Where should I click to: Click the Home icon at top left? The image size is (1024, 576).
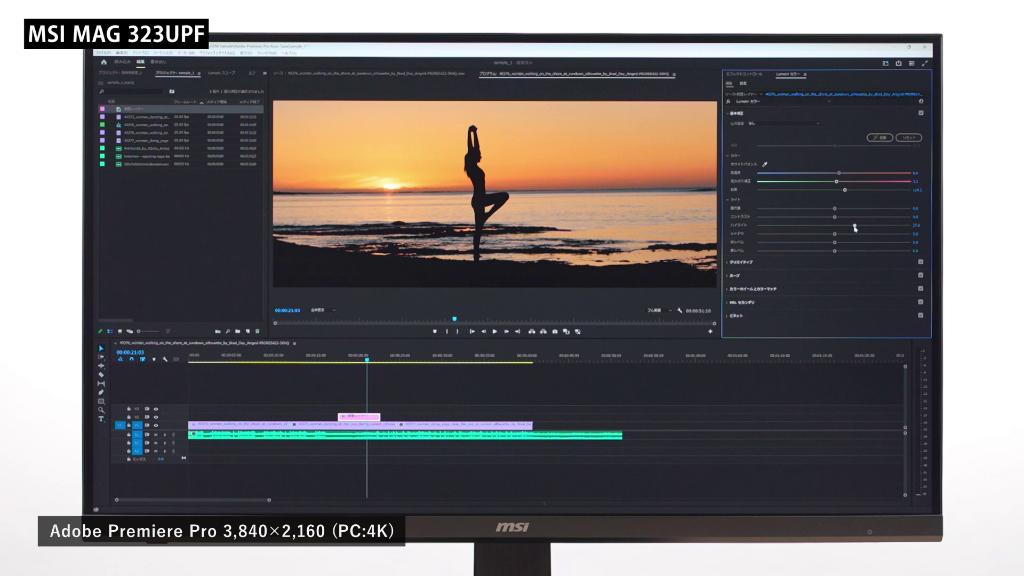[104, 62]
